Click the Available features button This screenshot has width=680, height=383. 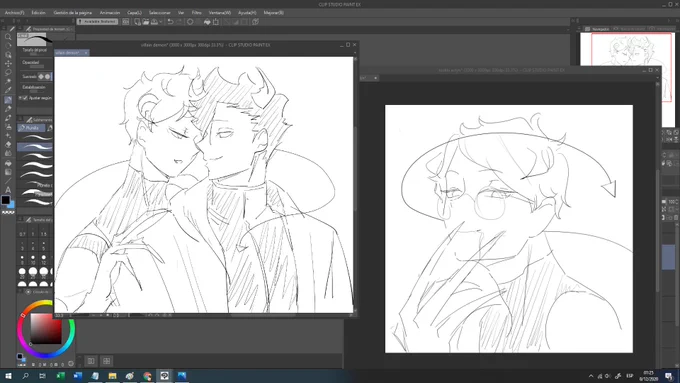coord(98,21)
